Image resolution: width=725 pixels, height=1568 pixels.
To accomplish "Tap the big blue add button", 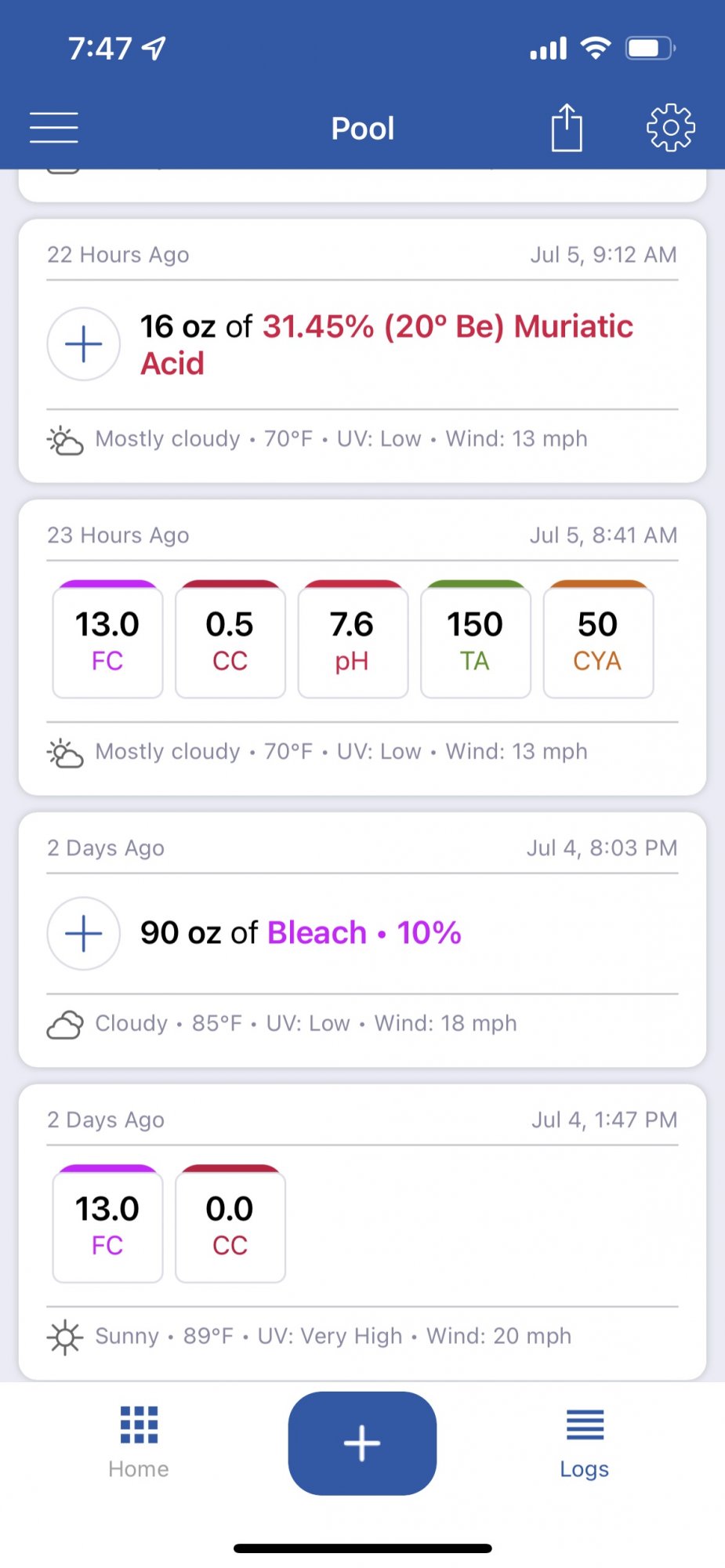I will point(362,1443).
